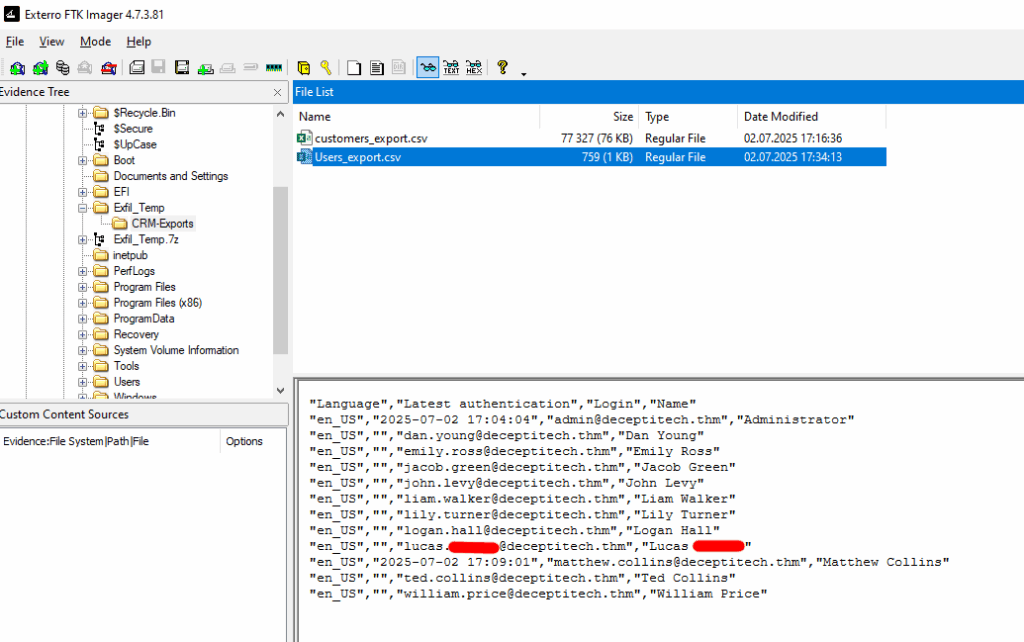Open the toolbar options dropdown arrow
The width and height of the screenshot is (1024, 642).
point(524,74)
